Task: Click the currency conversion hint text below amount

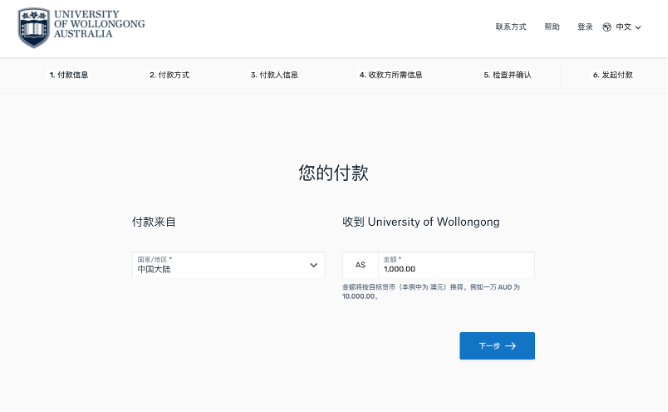Action: (x=431, y=292)
